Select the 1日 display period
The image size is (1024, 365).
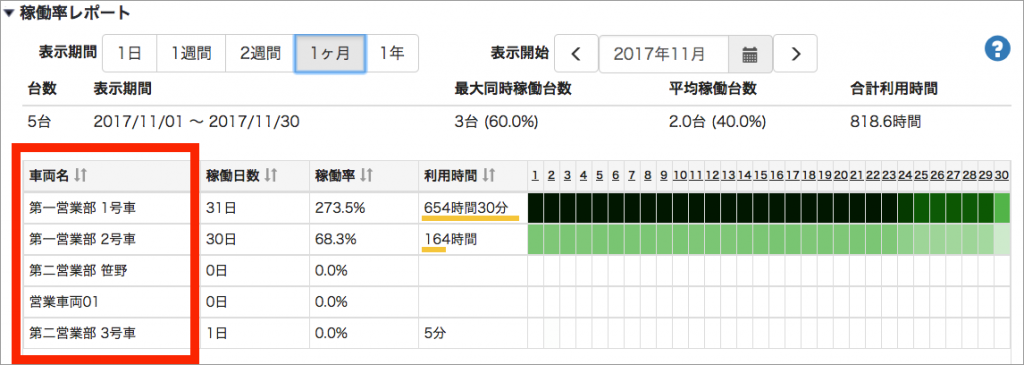click(129, 54)
